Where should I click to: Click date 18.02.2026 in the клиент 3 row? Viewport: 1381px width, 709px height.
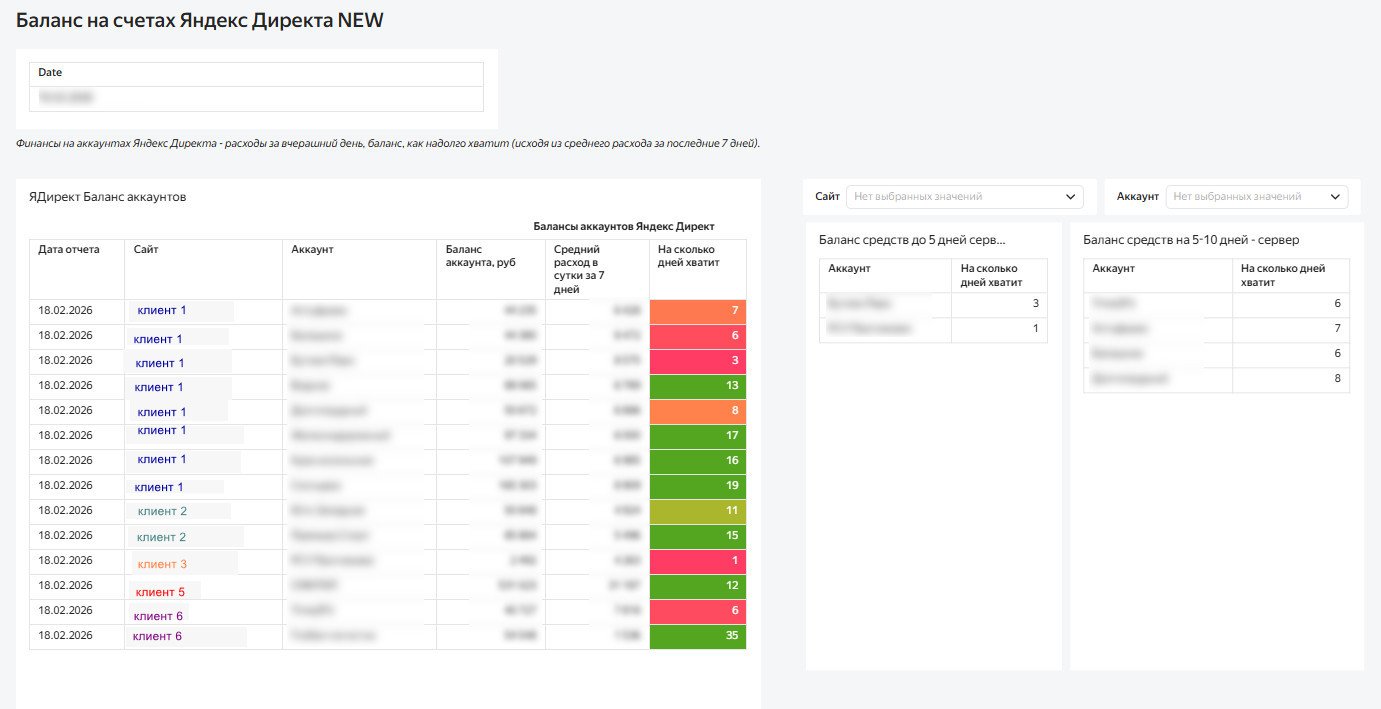65,560
